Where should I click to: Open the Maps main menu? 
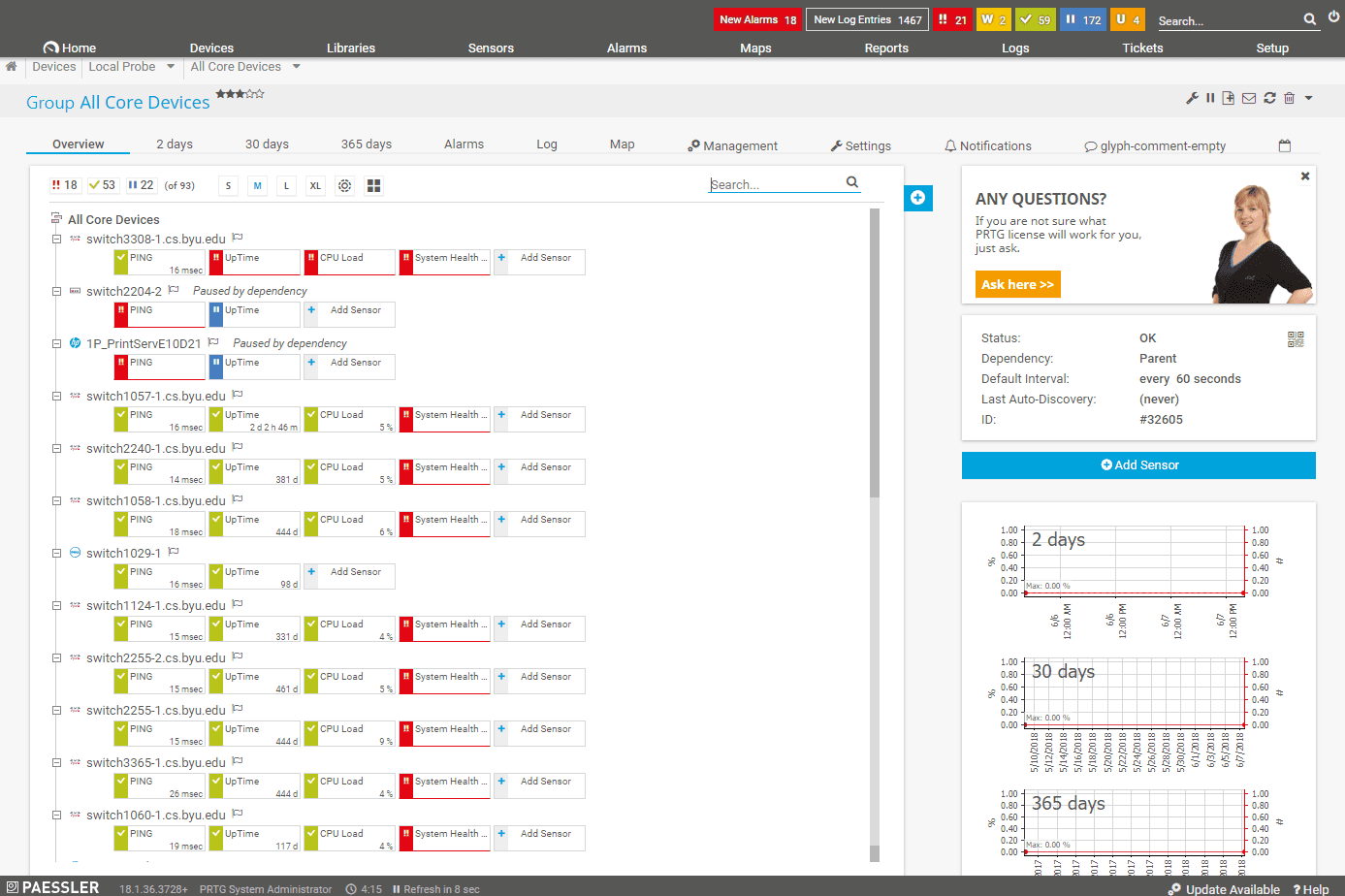[x=755, y=48]
